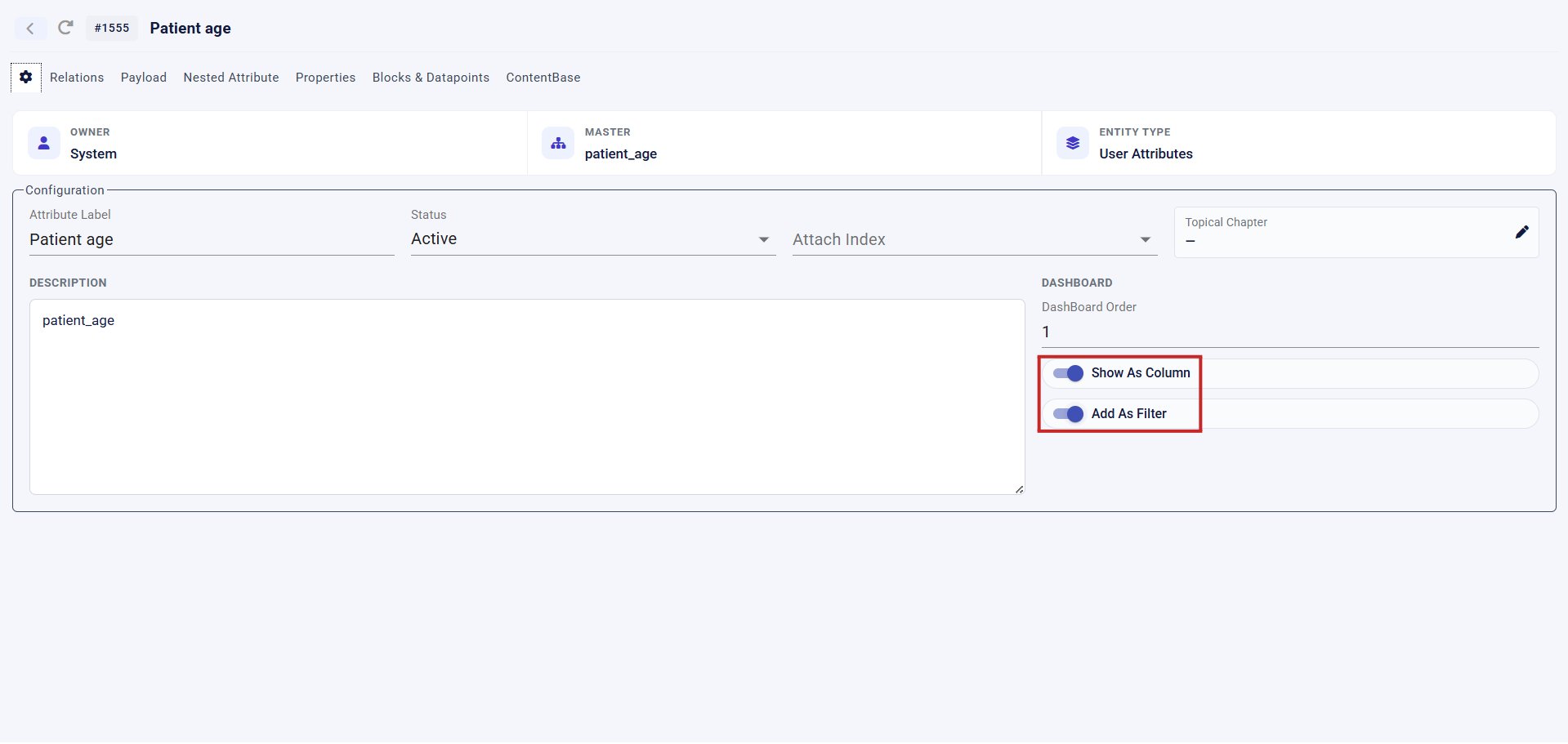Focus the DashBoard Order field
The height and width of the screenshot is (744, 1568).
point(1290,332)
